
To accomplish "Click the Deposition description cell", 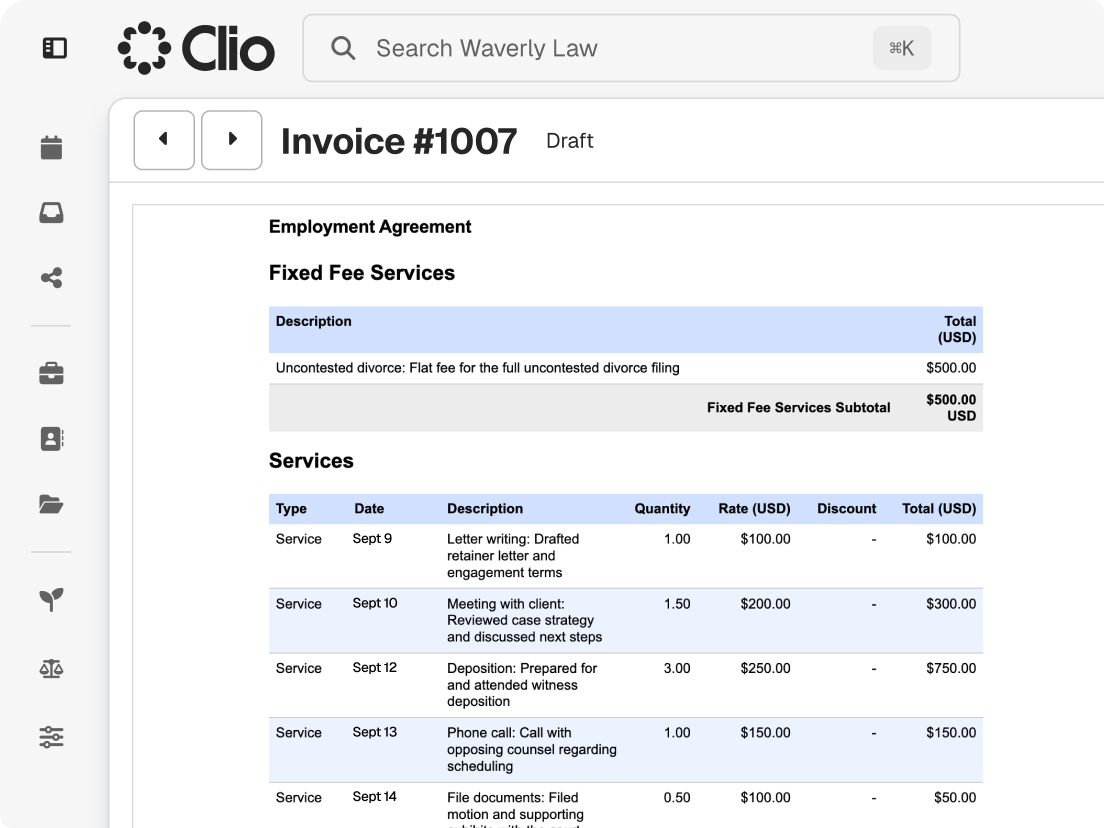I will click(522, 684).
